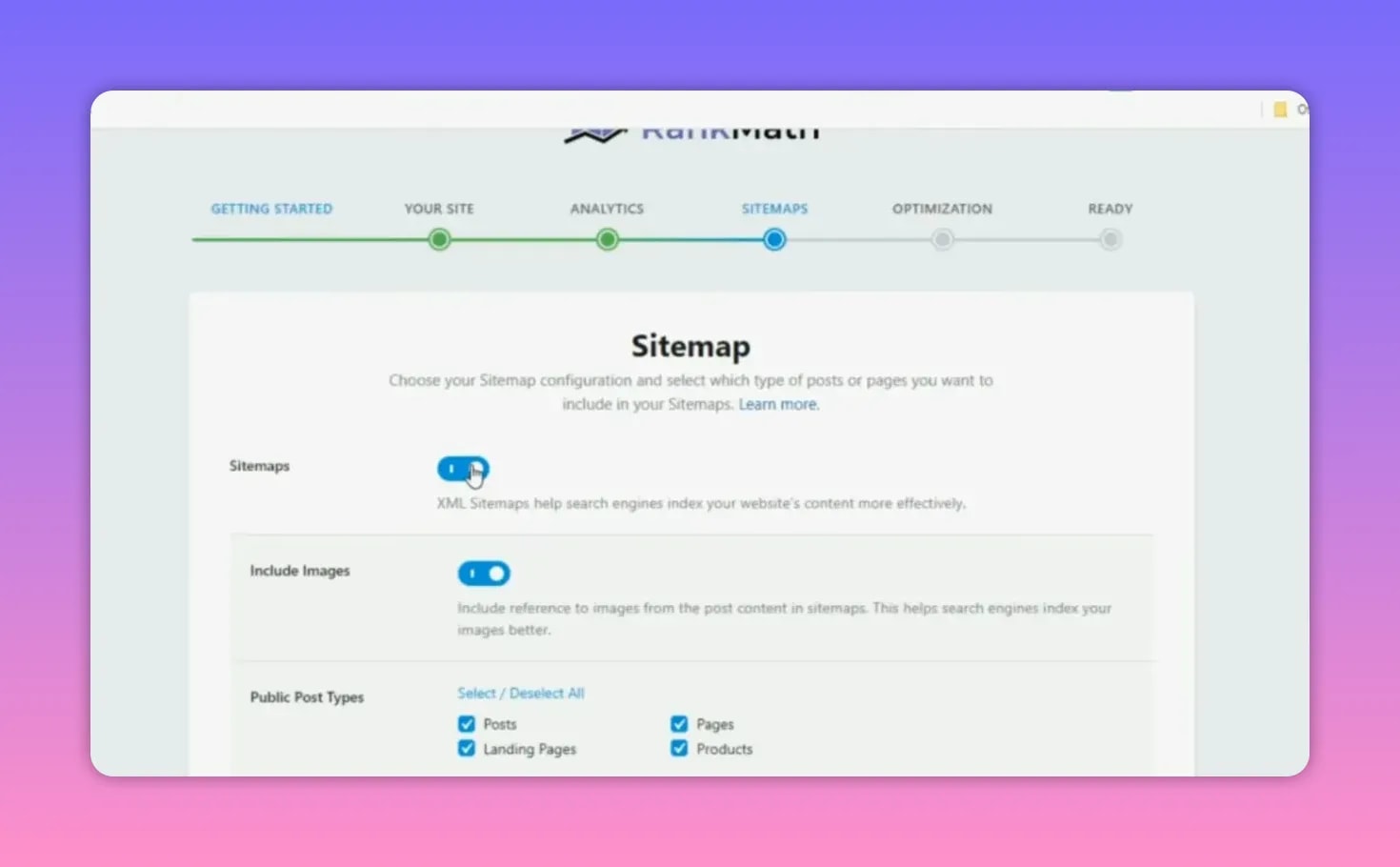Turn off the Include Images toggle

point(484,573)
